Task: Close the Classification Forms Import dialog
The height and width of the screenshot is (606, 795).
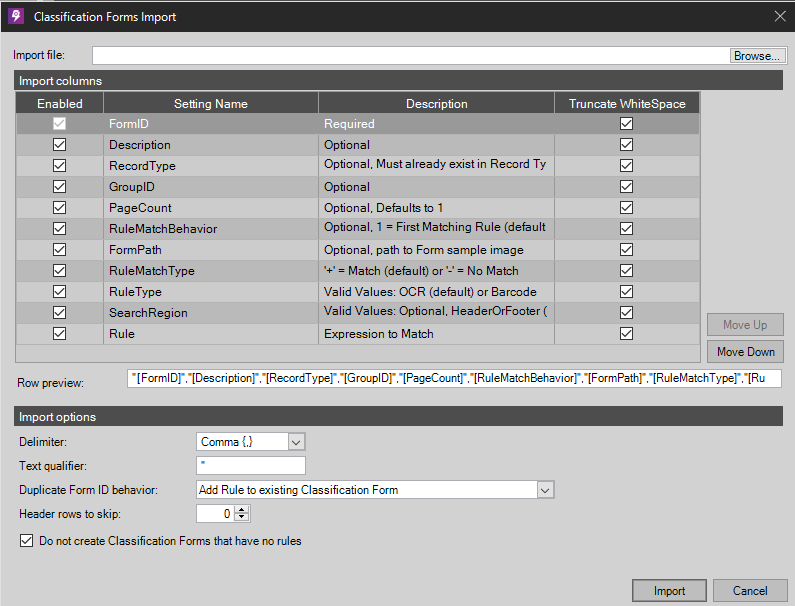Action: (x=780, y=16)
